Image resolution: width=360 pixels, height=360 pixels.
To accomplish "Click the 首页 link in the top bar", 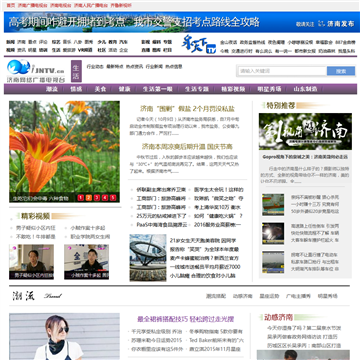I will click(11, 5).
